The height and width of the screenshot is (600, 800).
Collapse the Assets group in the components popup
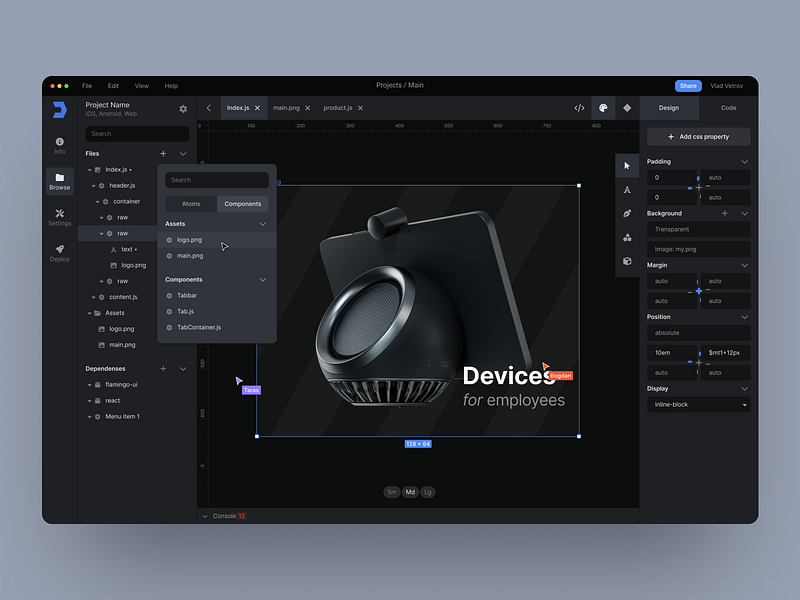pyautogui.click(x=263, y=223)
